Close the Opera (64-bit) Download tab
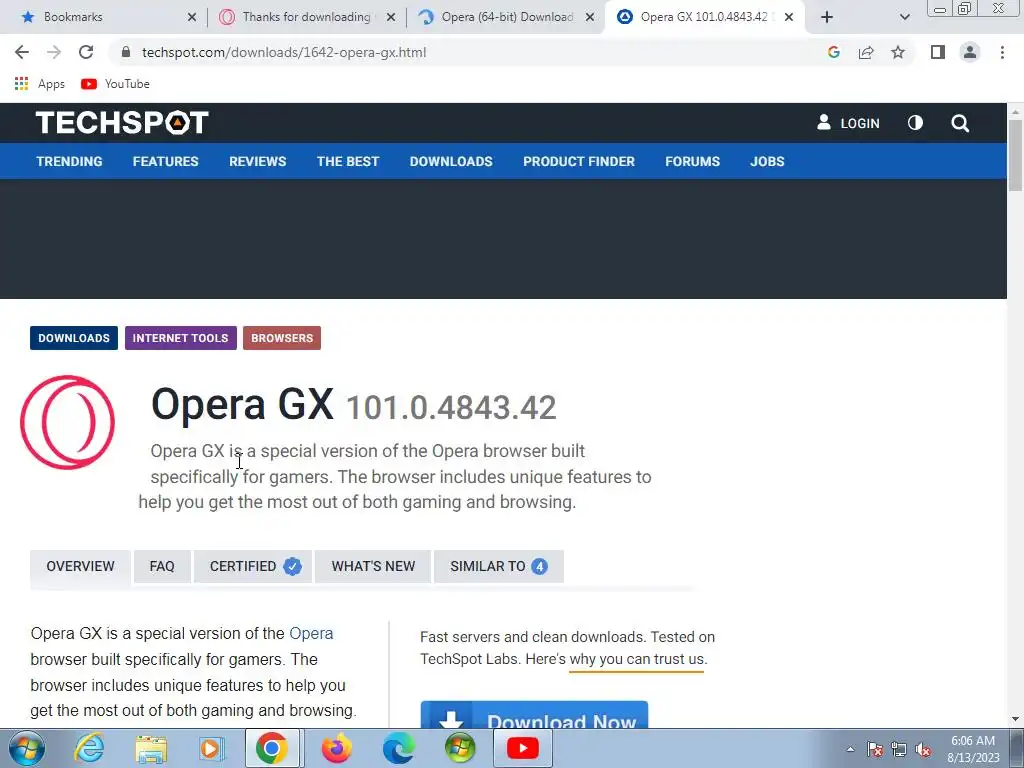Screen dimensions: 1024x768 590,17
